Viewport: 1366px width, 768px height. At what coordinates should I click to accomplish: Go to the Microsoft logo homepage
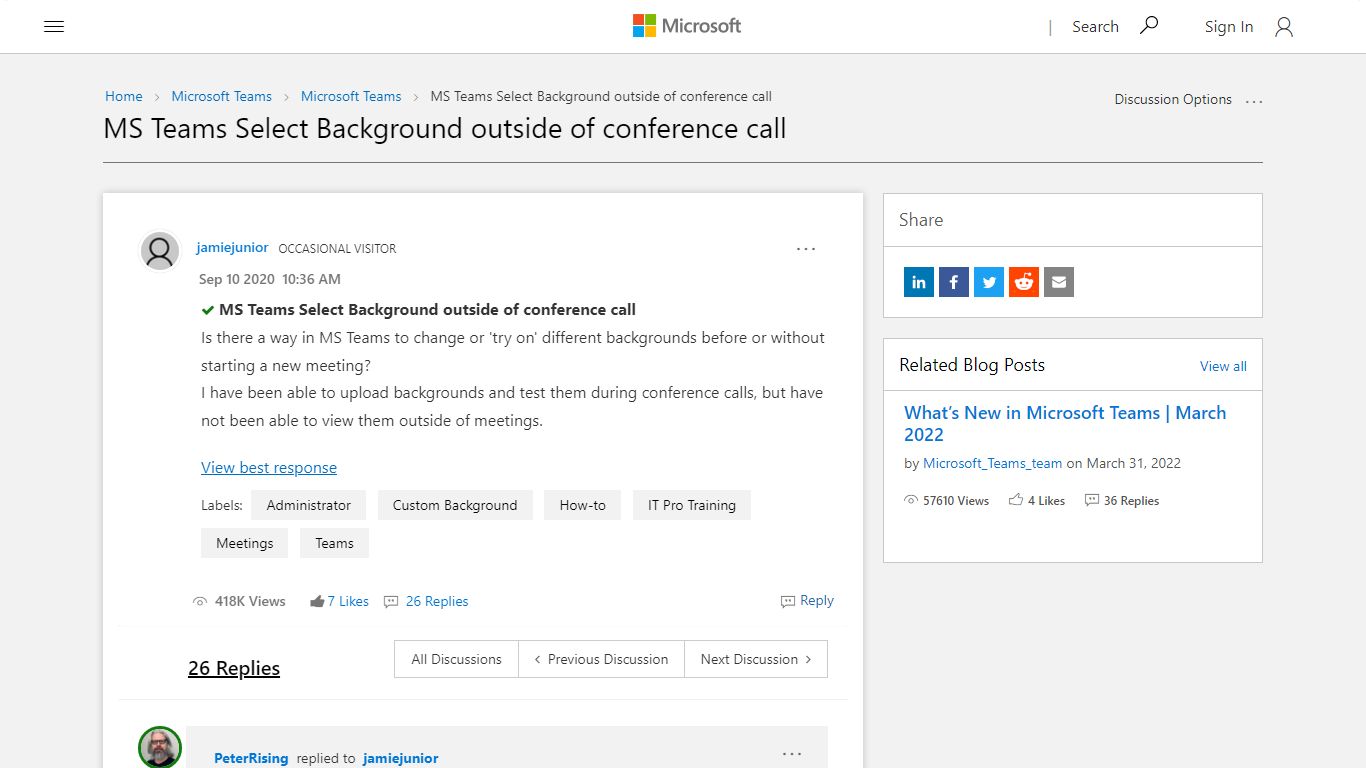pos(687,26)
